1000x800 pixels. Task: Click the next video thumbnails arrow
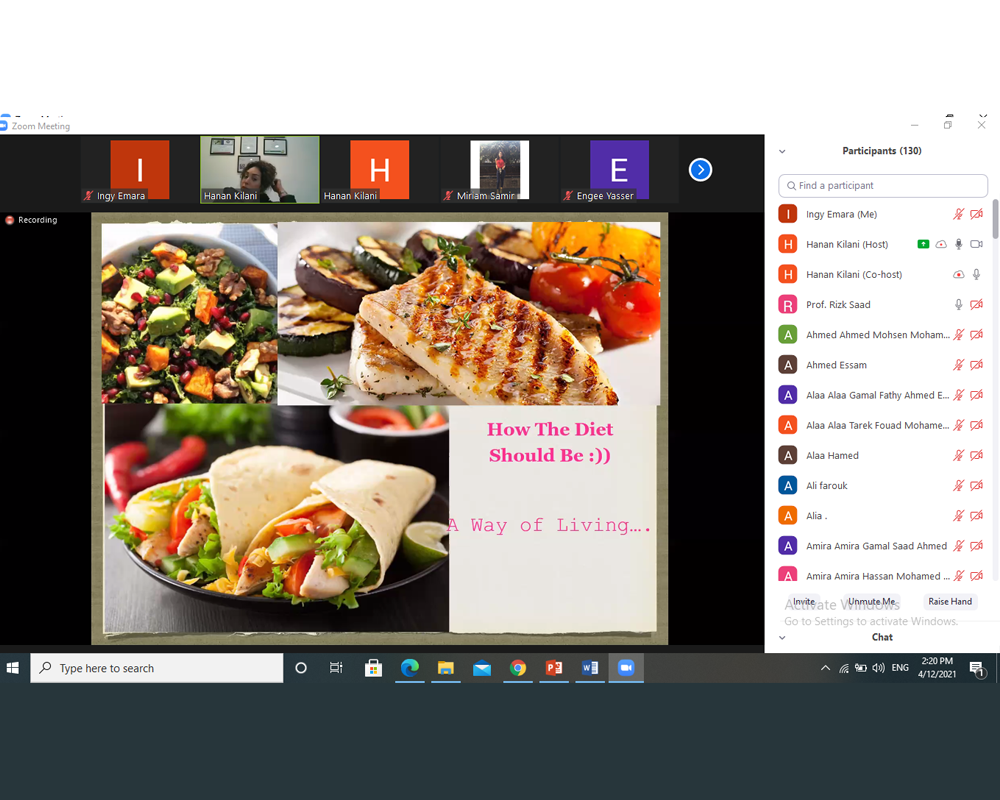[700, 170]
